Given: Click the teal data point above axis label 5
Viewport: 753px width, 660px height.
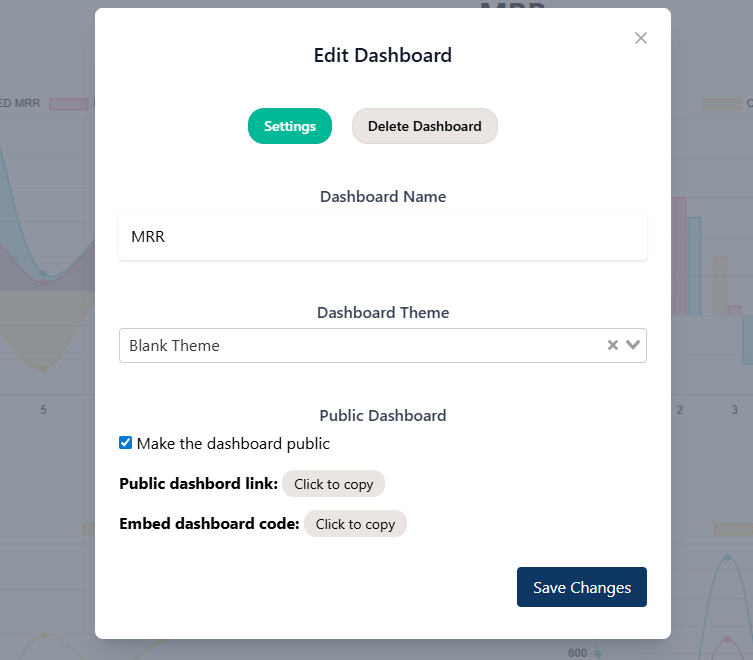Looking at the screenshot, I should pyautogui.click(x=43, y=273).
